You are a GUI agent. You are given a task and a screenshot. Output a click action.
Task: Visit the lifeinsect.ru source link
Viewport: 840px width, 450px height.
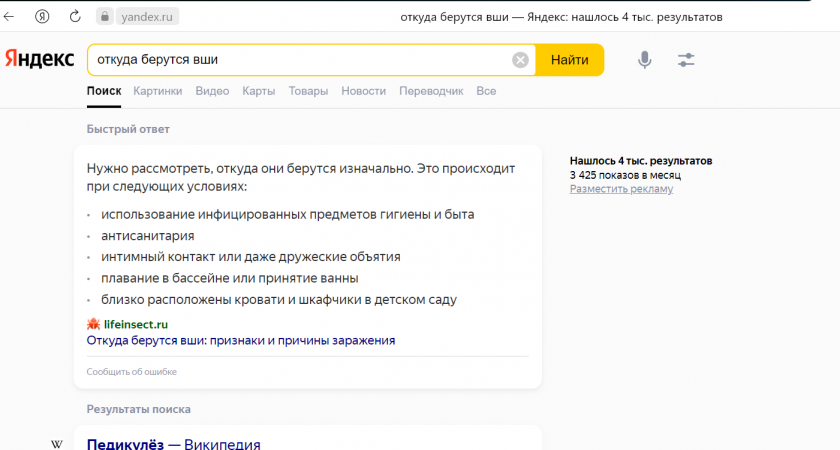coord(136,324)
